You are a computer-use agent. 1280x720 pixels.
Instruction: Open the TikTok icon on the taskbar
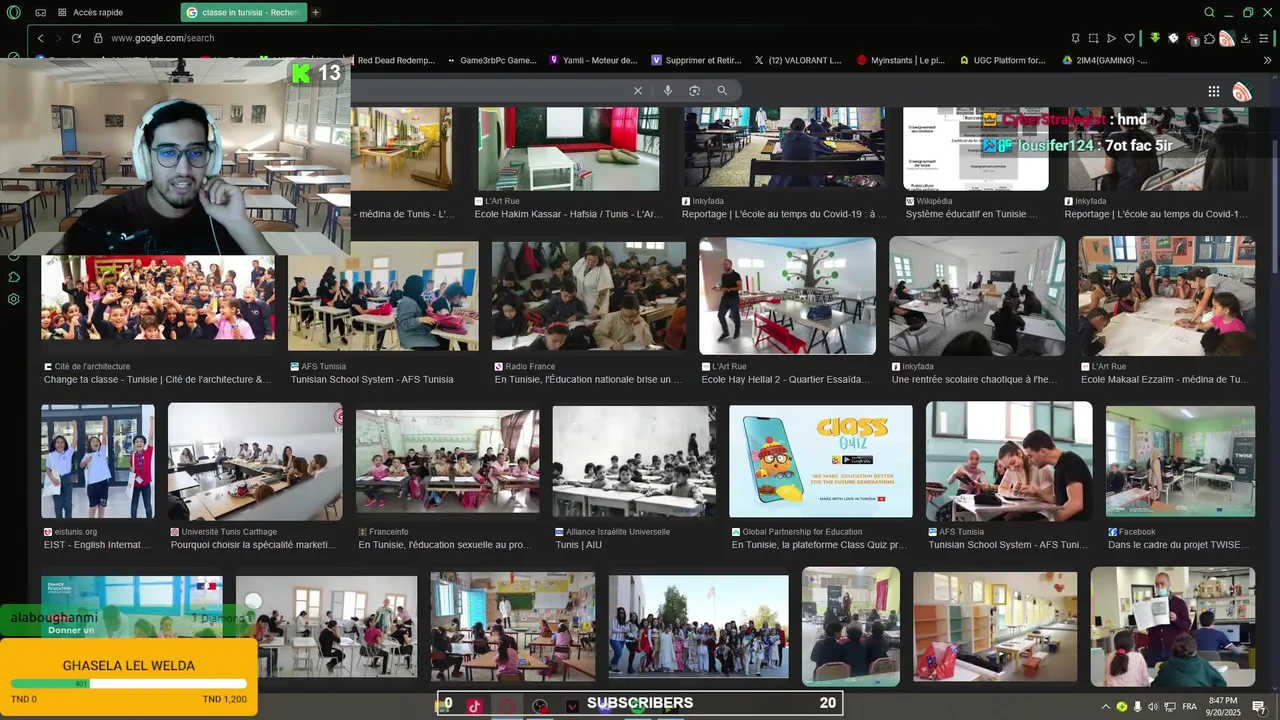coord(474,705)
